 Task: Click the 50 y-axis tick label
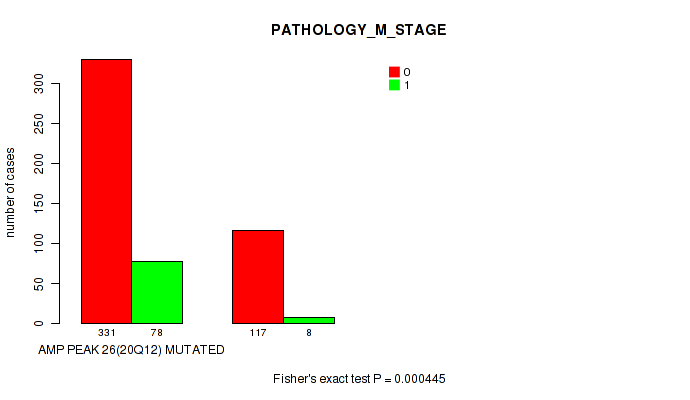39,283
